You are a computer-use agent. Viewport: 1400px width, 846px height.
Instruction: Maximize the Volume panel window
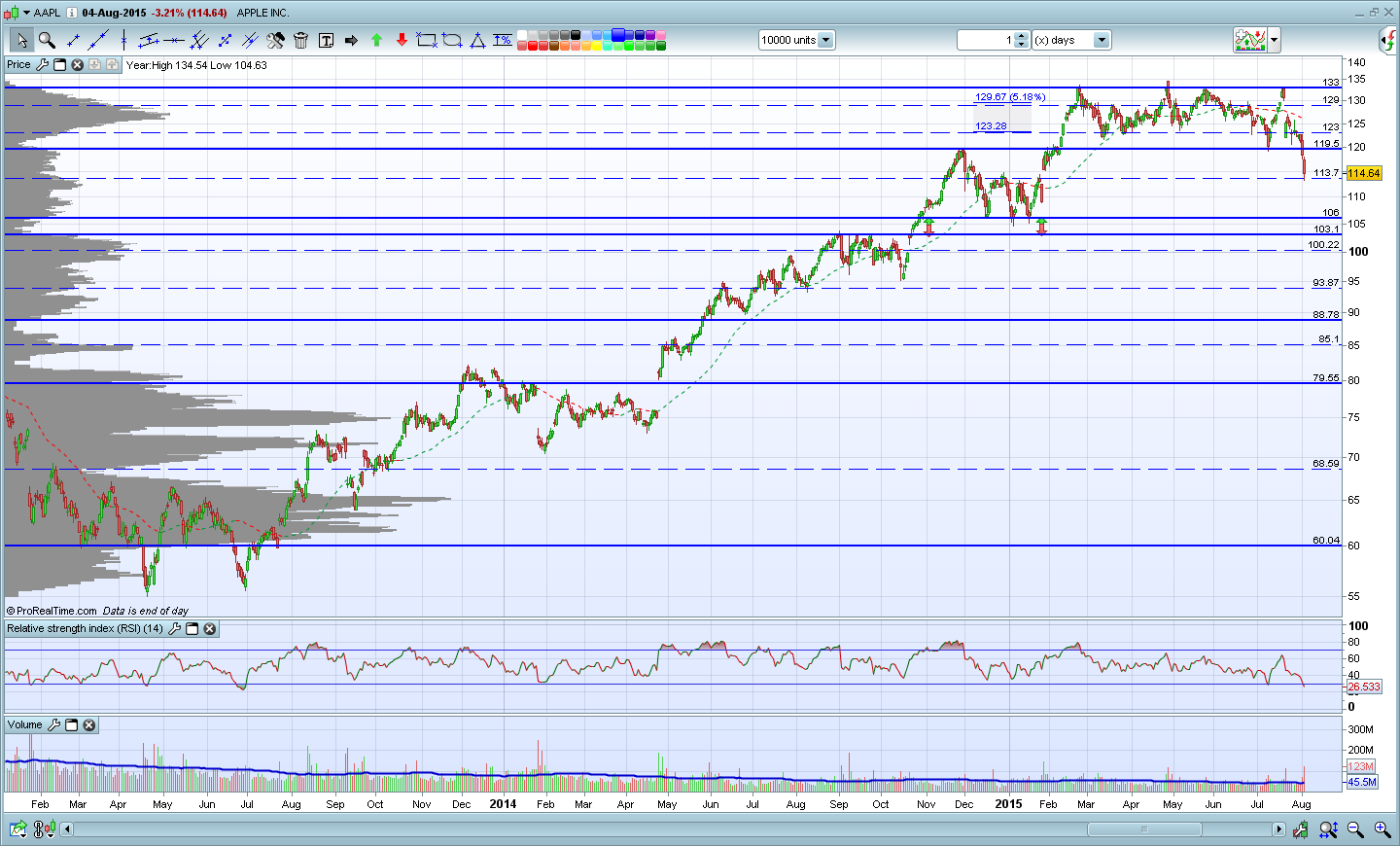tap(71, 725)
